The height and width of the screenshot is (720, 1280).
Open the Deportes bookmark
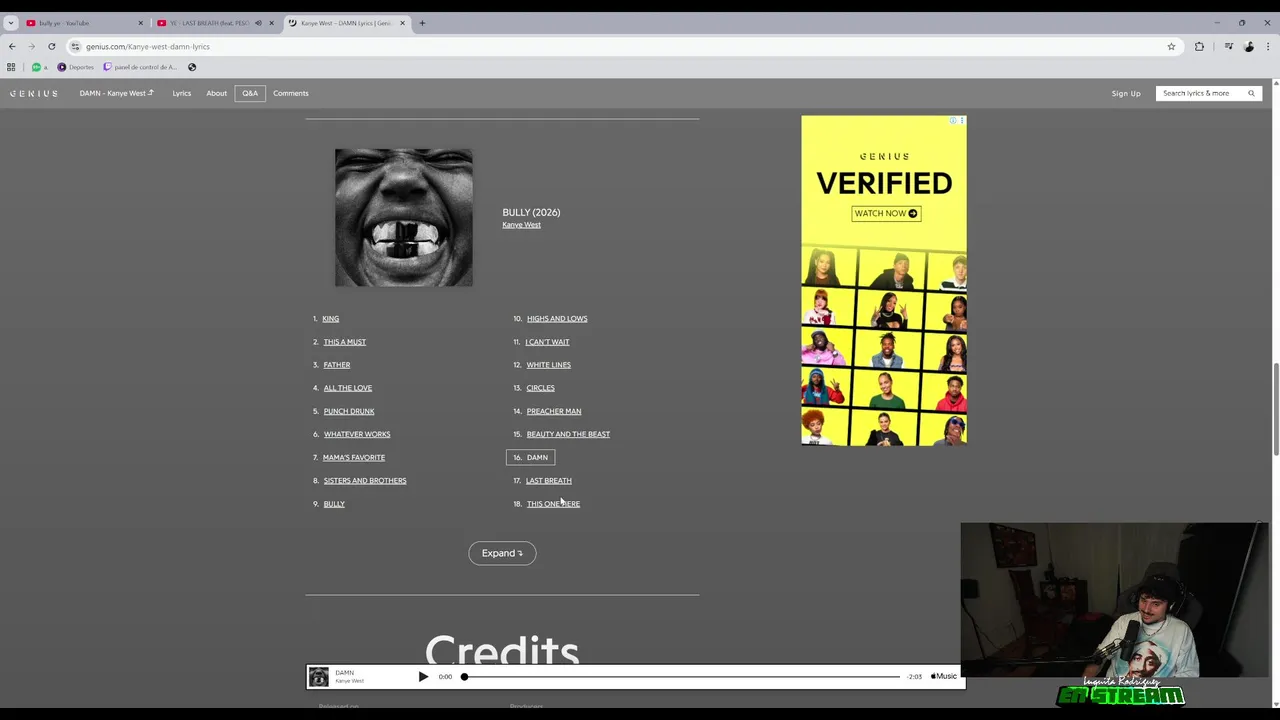(x=75, y=67)
